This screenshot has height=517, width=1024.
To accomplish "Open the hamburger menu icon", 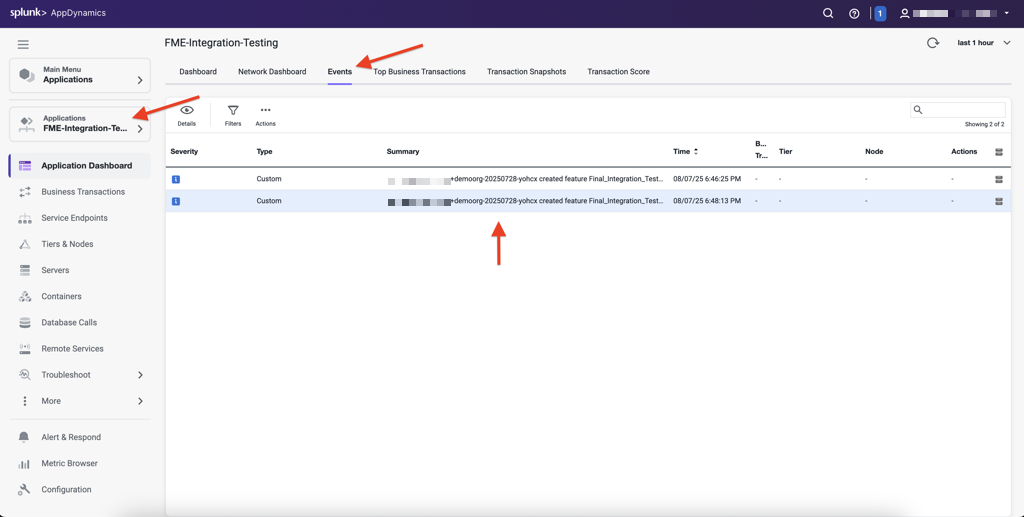I will [x=23, y=45].
